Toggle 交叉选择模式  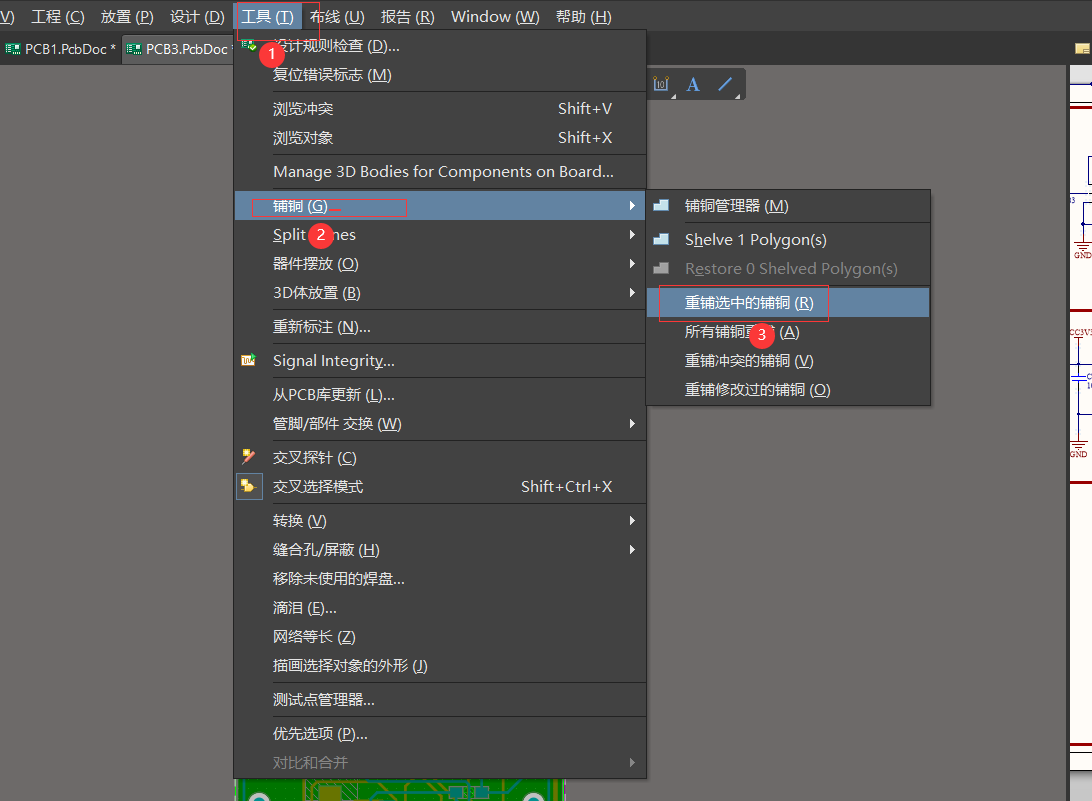pyautogui.click(x=440, y=487)
